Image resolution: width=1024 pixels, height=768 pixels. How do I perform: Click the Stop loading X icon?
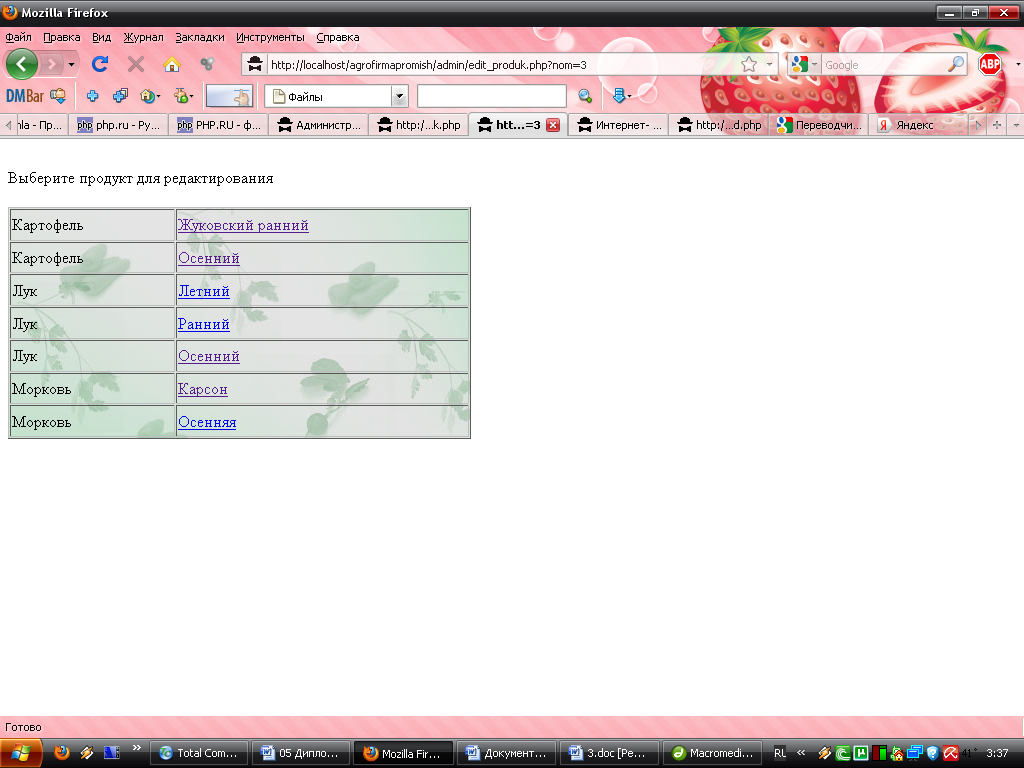click(136, 64)
